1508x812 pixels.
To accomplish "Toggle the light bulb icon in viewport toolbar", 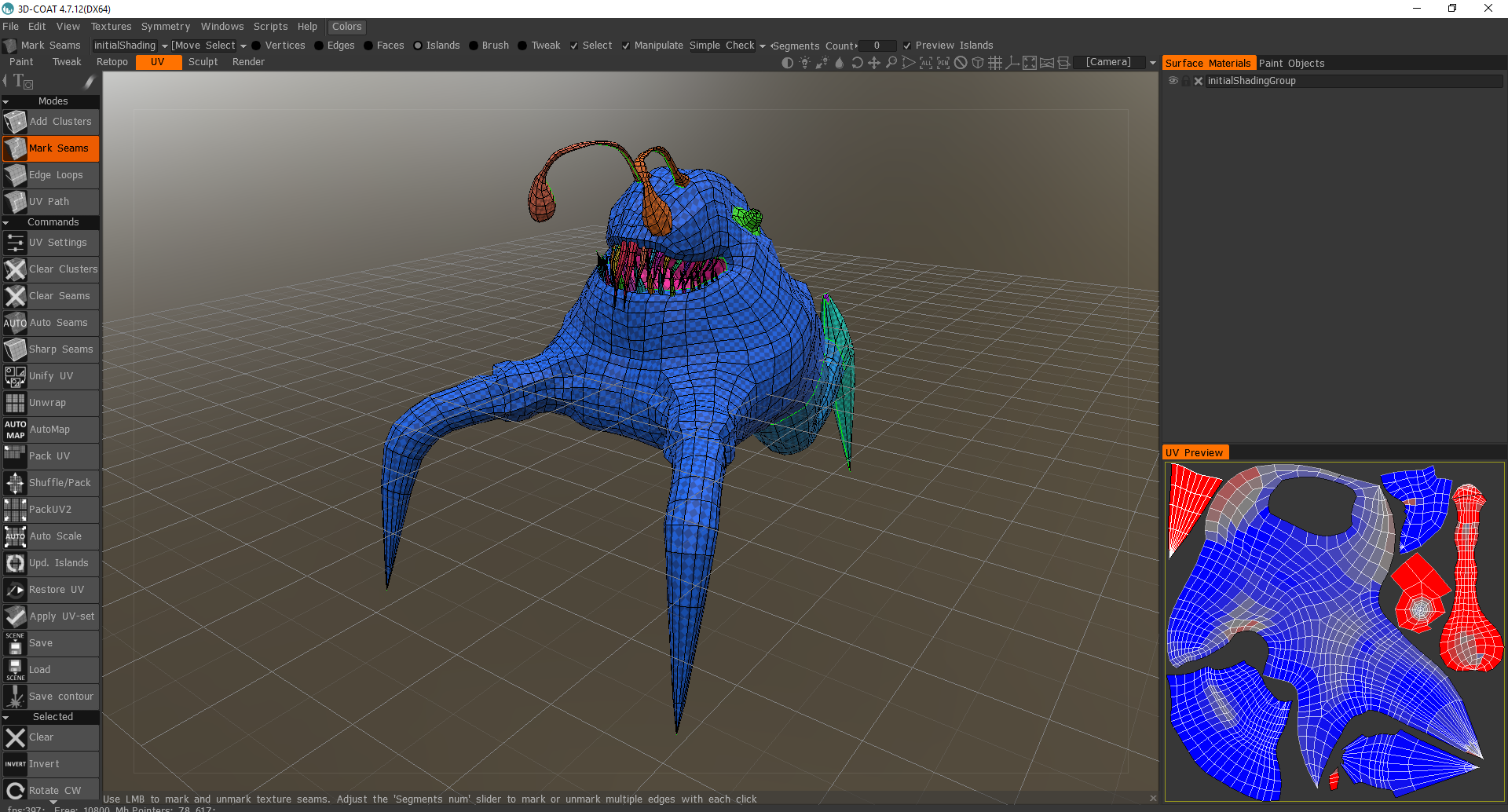I will tap(804, 63).
